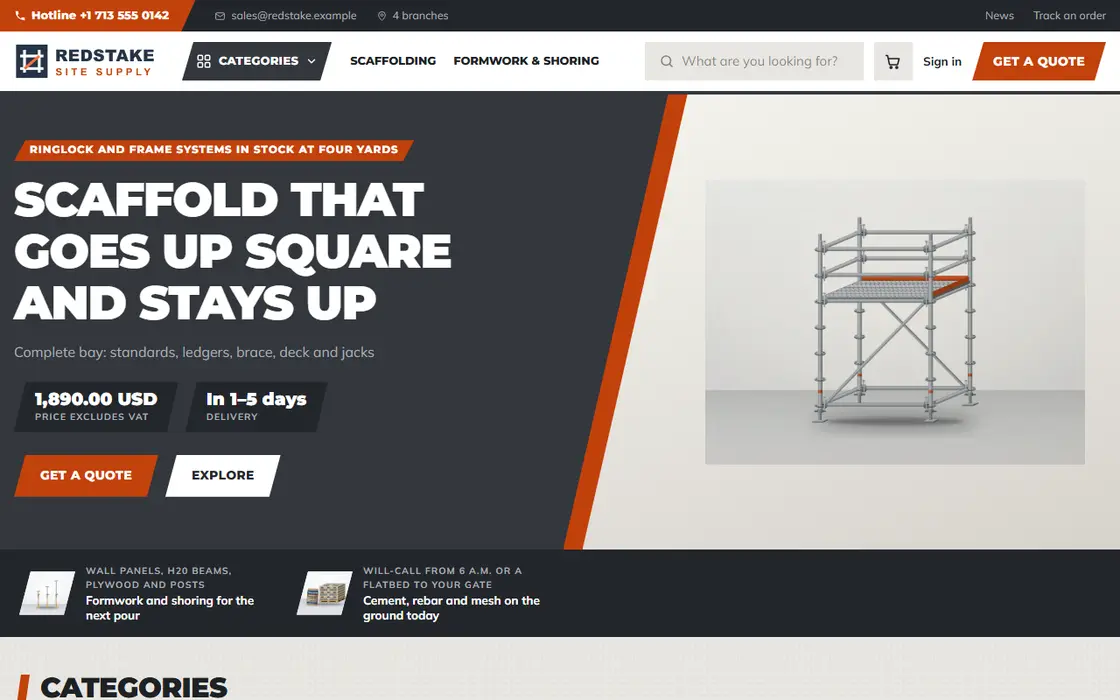The width and height of the screenshot is (1120, 700).
Task: Open the shopping cart
Action: click(893, 61)
